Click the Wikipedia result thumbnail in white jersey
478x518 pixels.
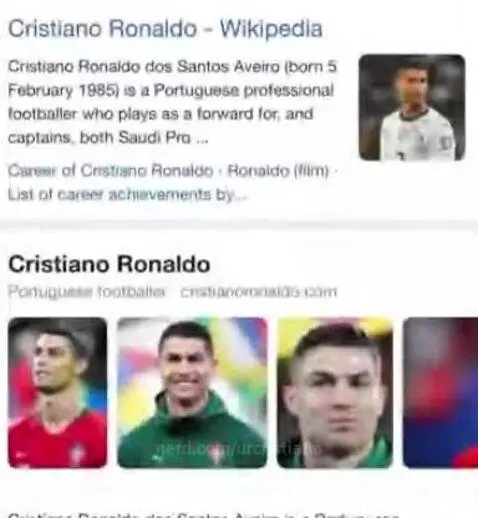tap(412, 107)
